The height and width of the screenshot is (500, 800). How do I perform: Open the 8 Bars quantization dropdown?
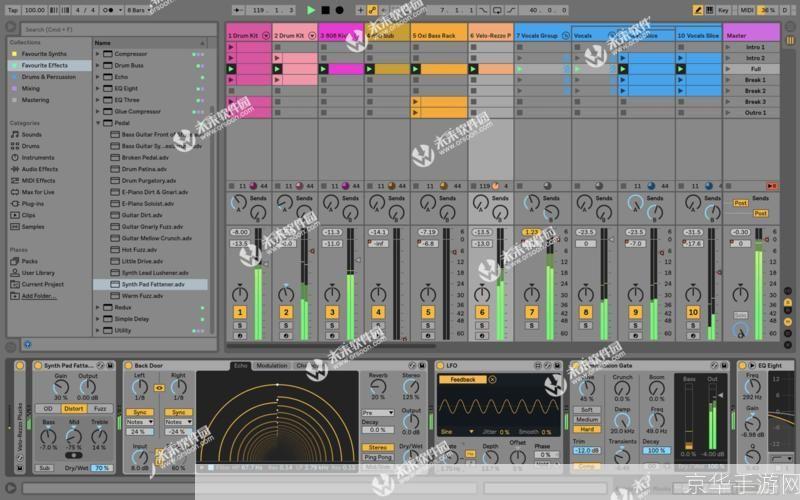click(x=136, y=10)
